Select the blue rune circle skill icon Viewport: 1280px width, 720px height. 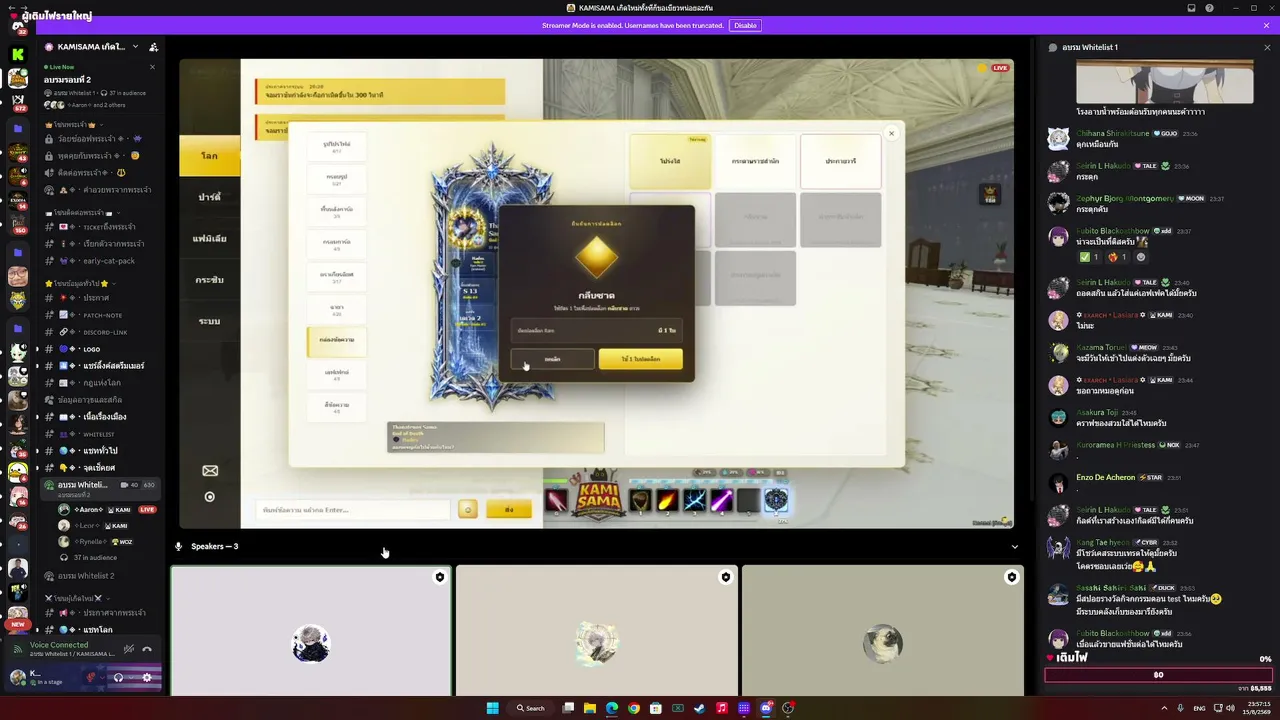776,500
